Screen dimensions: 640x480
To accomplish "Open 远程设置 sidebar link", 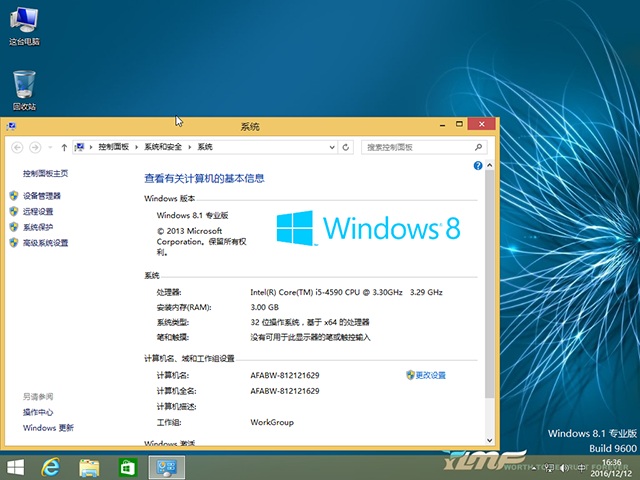I will point(38,211).
